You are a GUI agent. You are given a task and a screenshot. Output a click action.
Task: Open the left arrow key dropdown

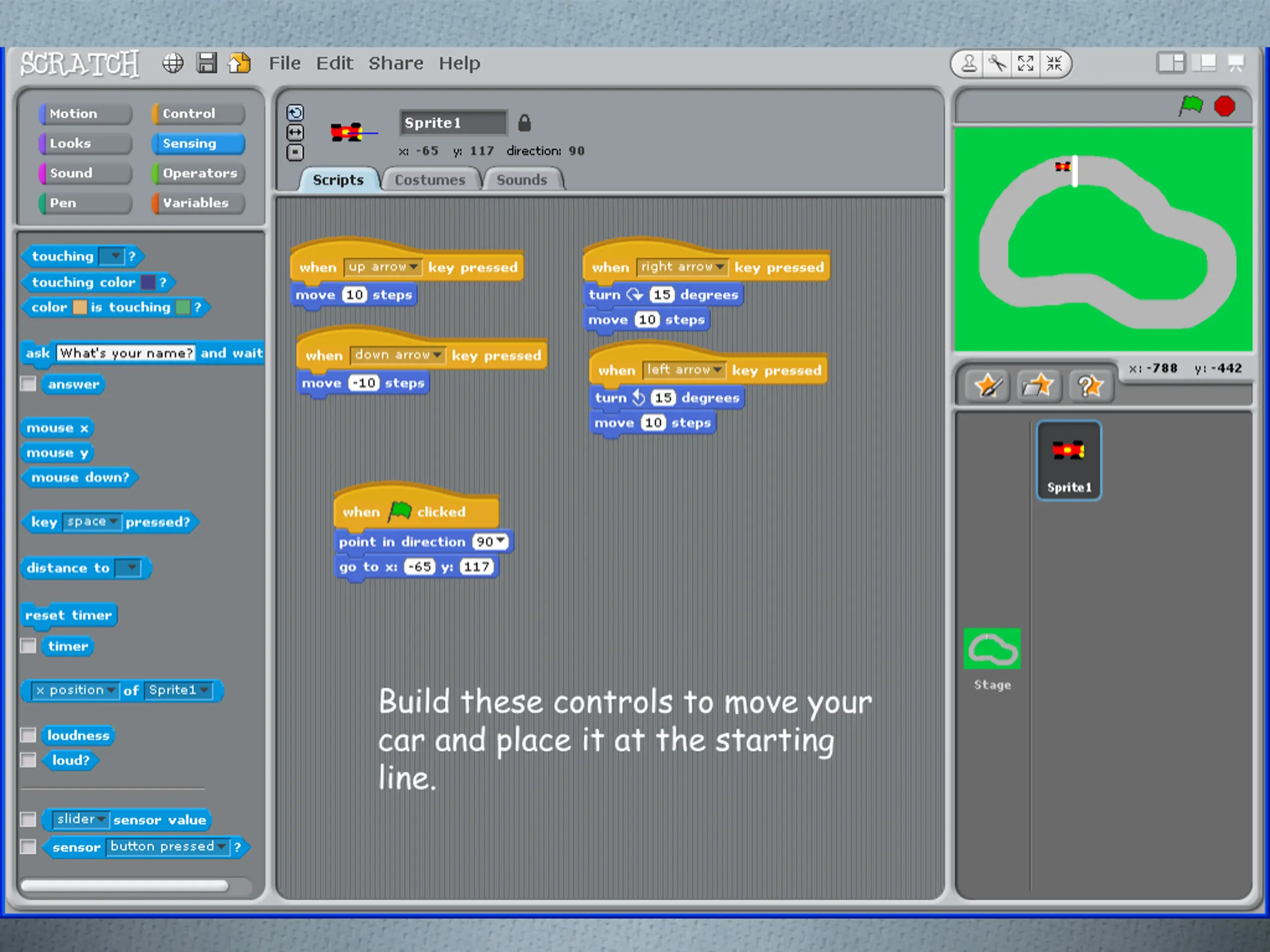(x=684, y=370)
